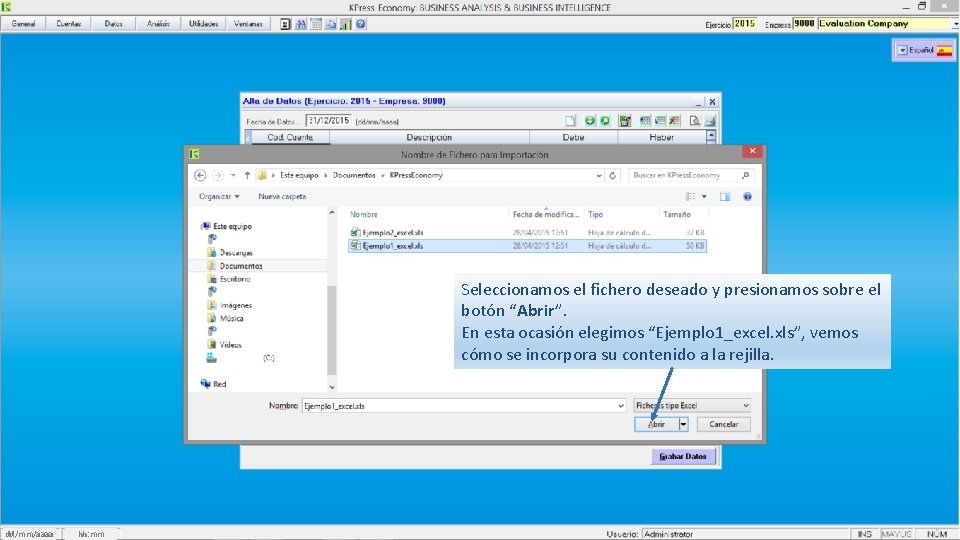
Task: Select Descargas in the navigation tree
Action: (x=236, y=253)
